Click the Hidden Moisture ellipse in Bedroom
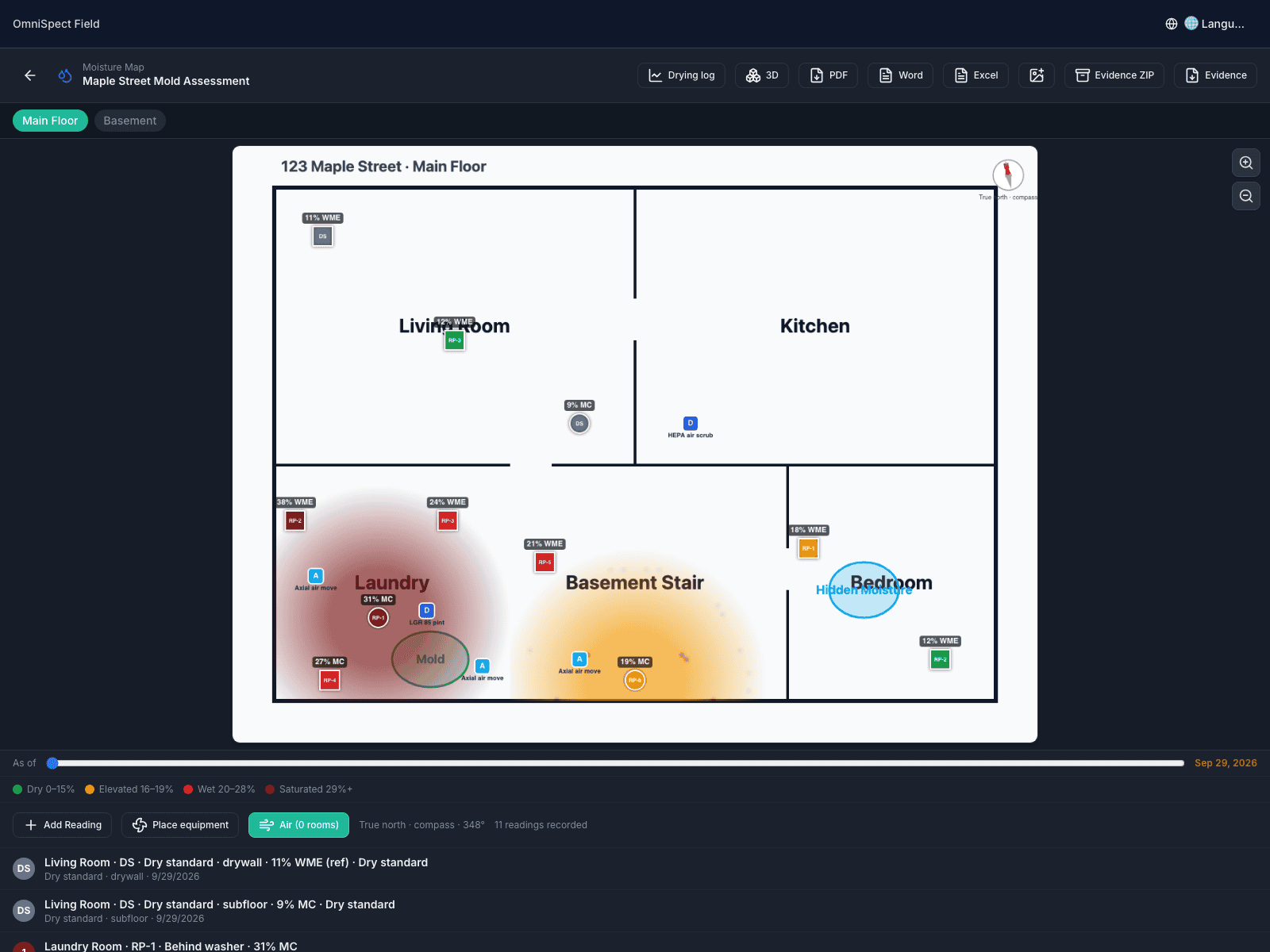The image size is (1270, 952). pos(864,590)
